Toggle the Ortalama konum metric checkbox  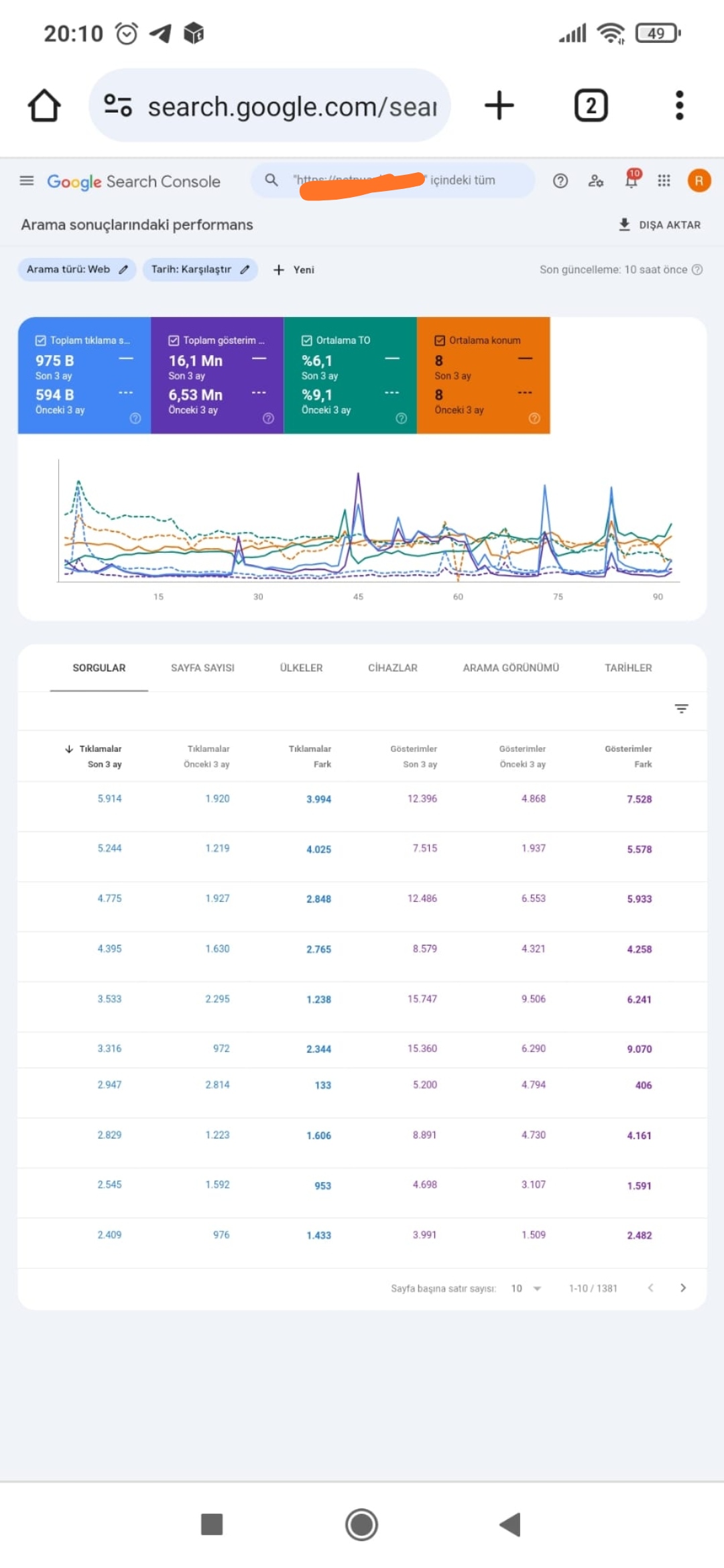pos(440,340)
